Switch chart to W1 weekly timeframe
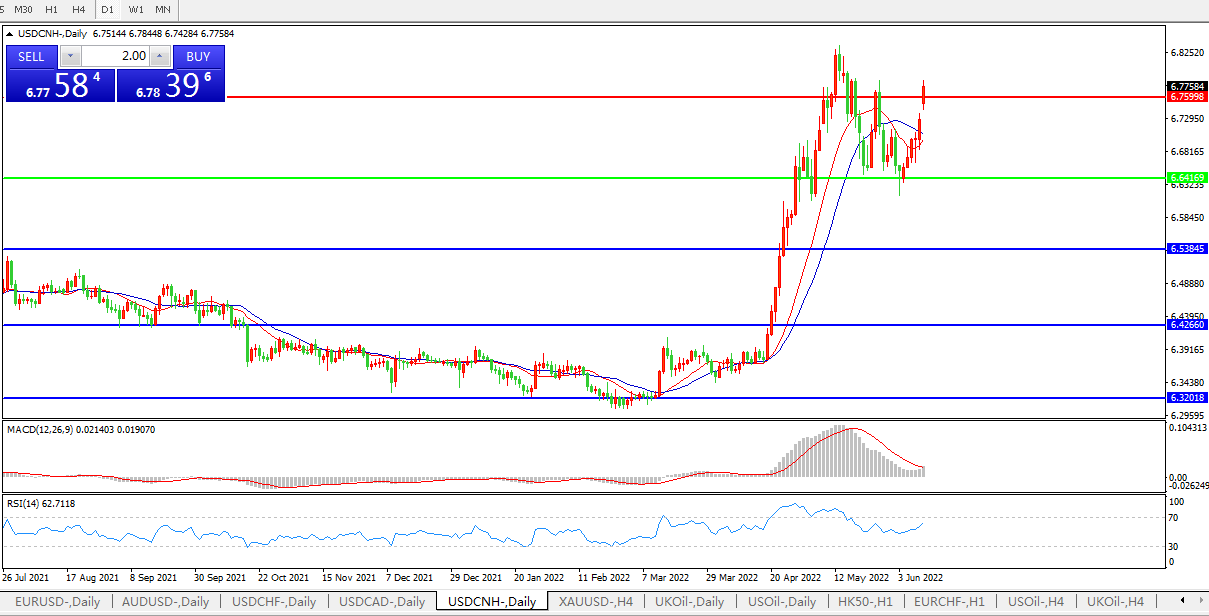 (136, 9)
